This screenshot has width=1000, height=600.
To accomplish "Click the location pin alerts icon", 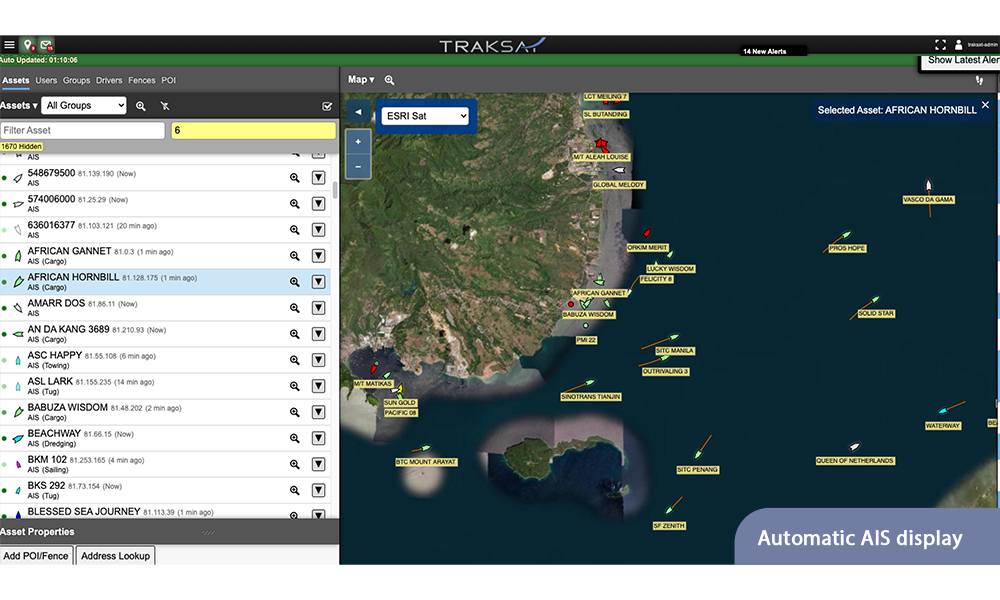I will tap(27, 45).
